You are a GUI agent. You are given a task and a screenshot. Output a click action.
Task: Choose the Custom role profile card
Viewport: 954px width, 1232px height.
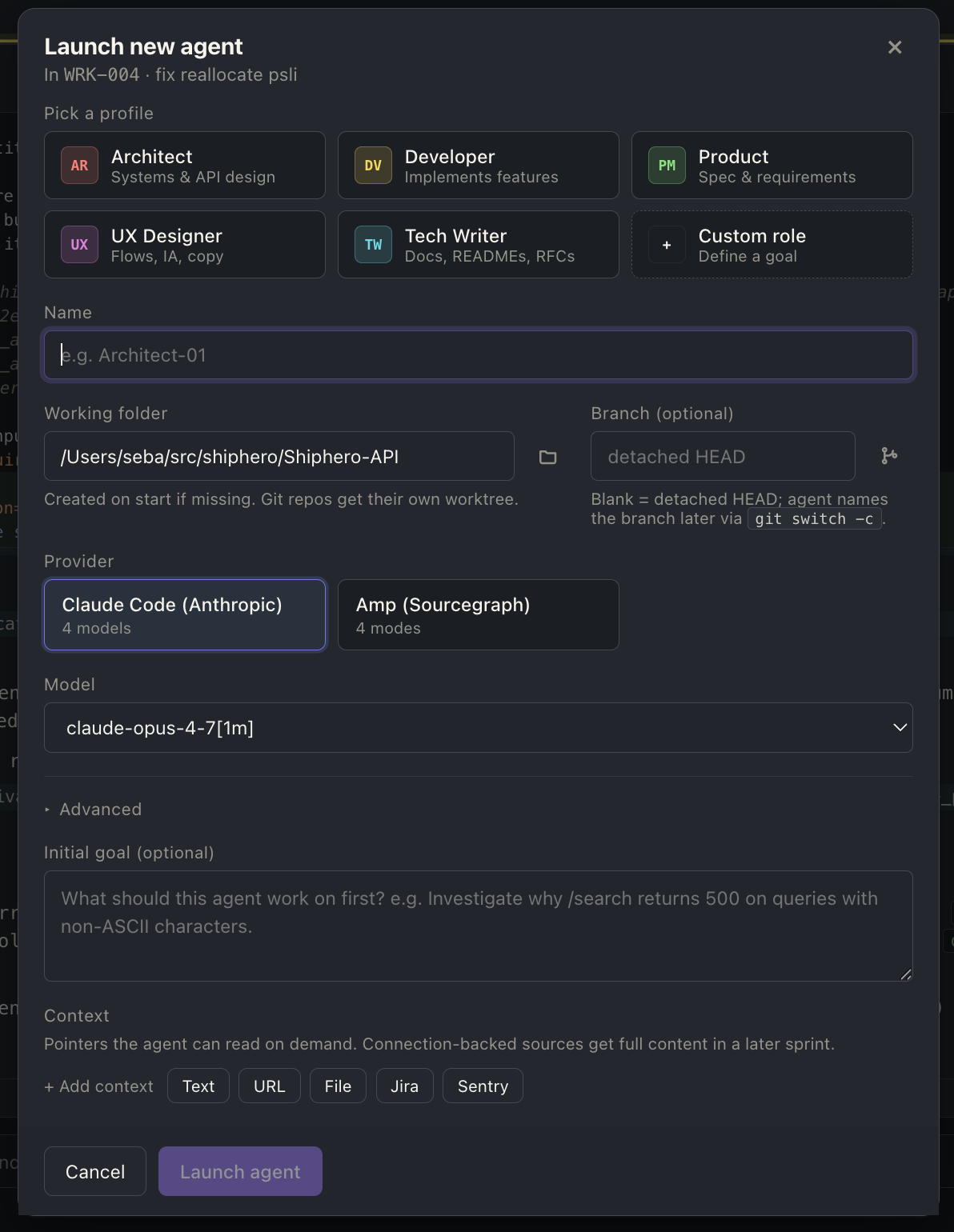[x=772, y=245]
